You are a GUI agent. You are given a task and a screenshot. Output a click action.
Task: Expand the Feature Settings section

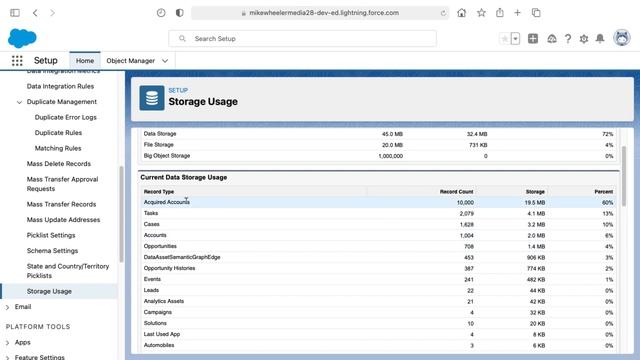(x=7, y=358)
